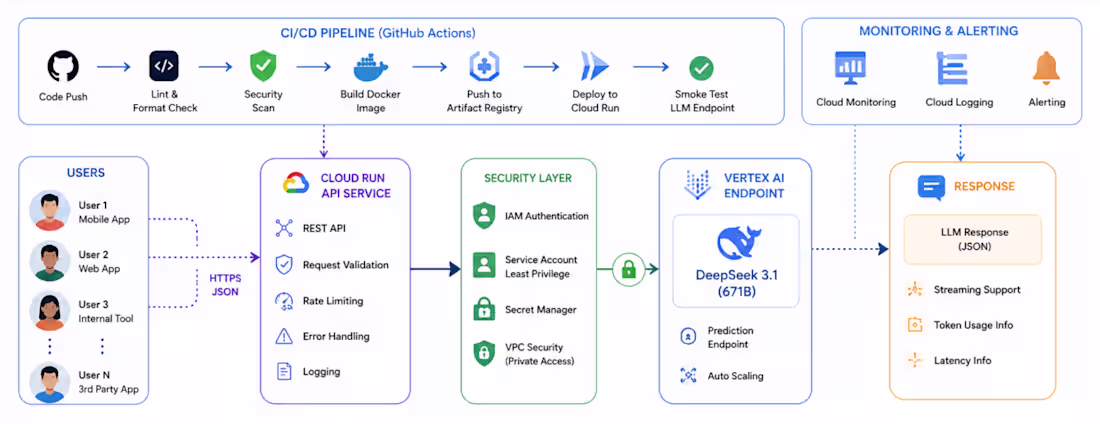Select the CLOUD RUN API SERVICE heading
This screenshot has width=1100, height=424.
pos(356,185)
